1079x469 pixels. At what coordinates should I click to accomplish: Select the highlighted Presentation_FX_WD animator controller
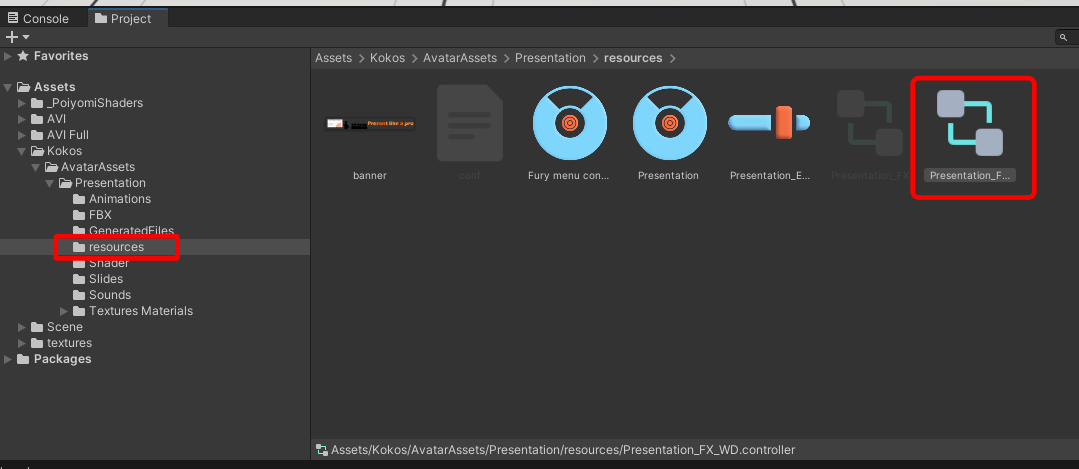(x=969, y=124)
